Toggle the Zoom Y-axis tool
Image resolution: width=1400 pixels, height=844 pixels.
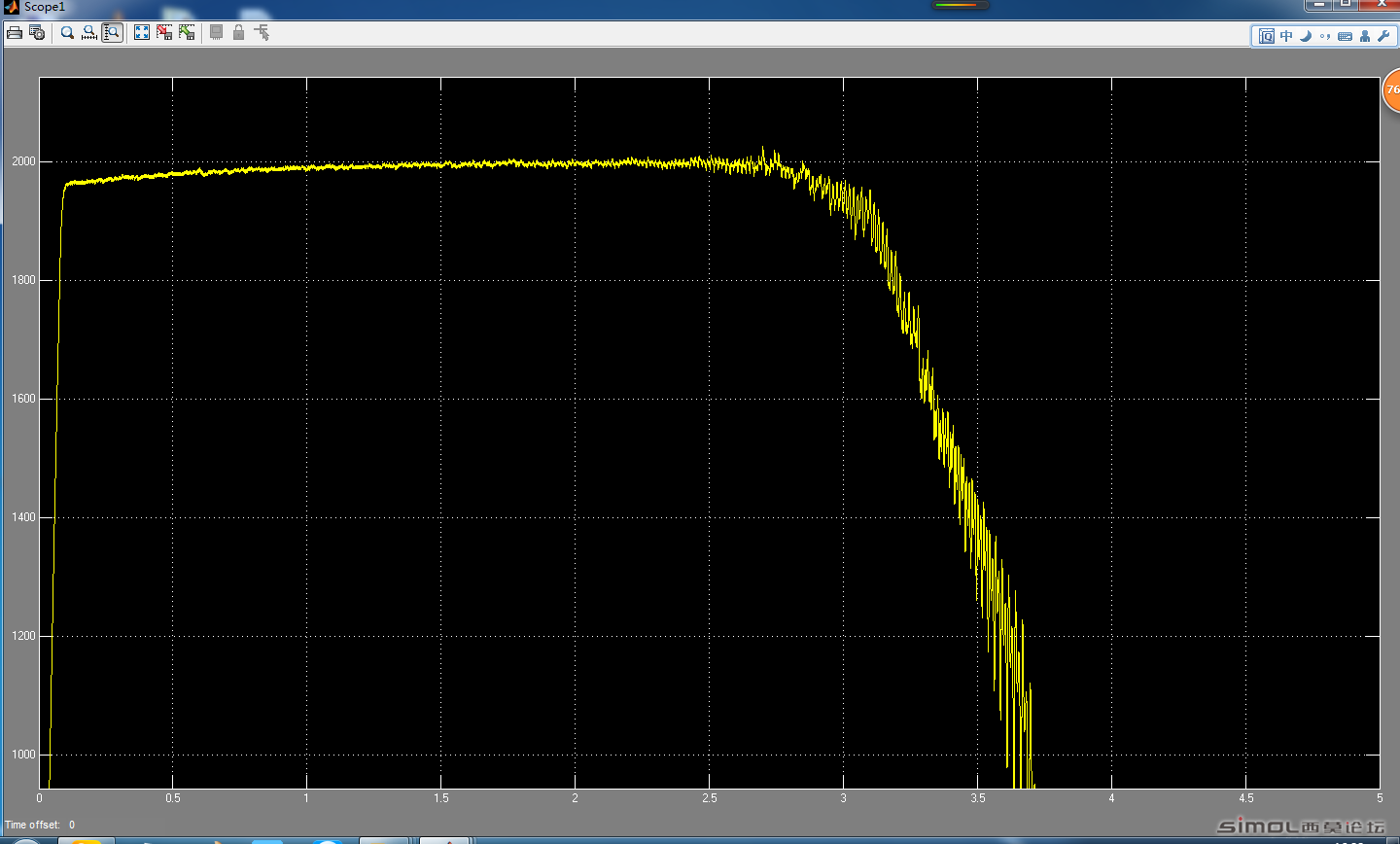tap(113, 33)
